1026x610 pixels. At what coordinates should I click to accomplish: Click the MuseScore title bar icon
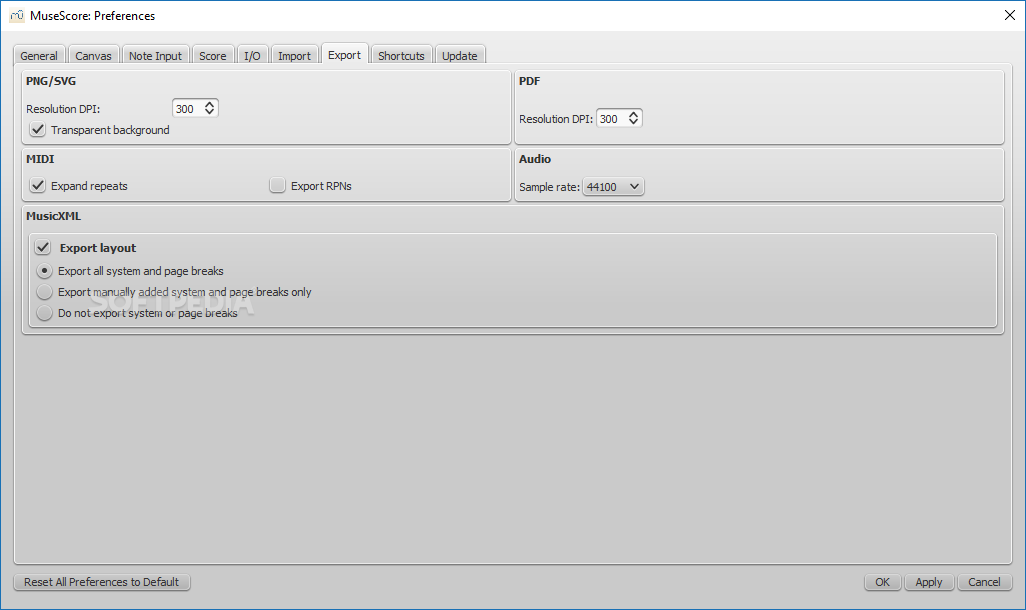[x=16, y=15]
